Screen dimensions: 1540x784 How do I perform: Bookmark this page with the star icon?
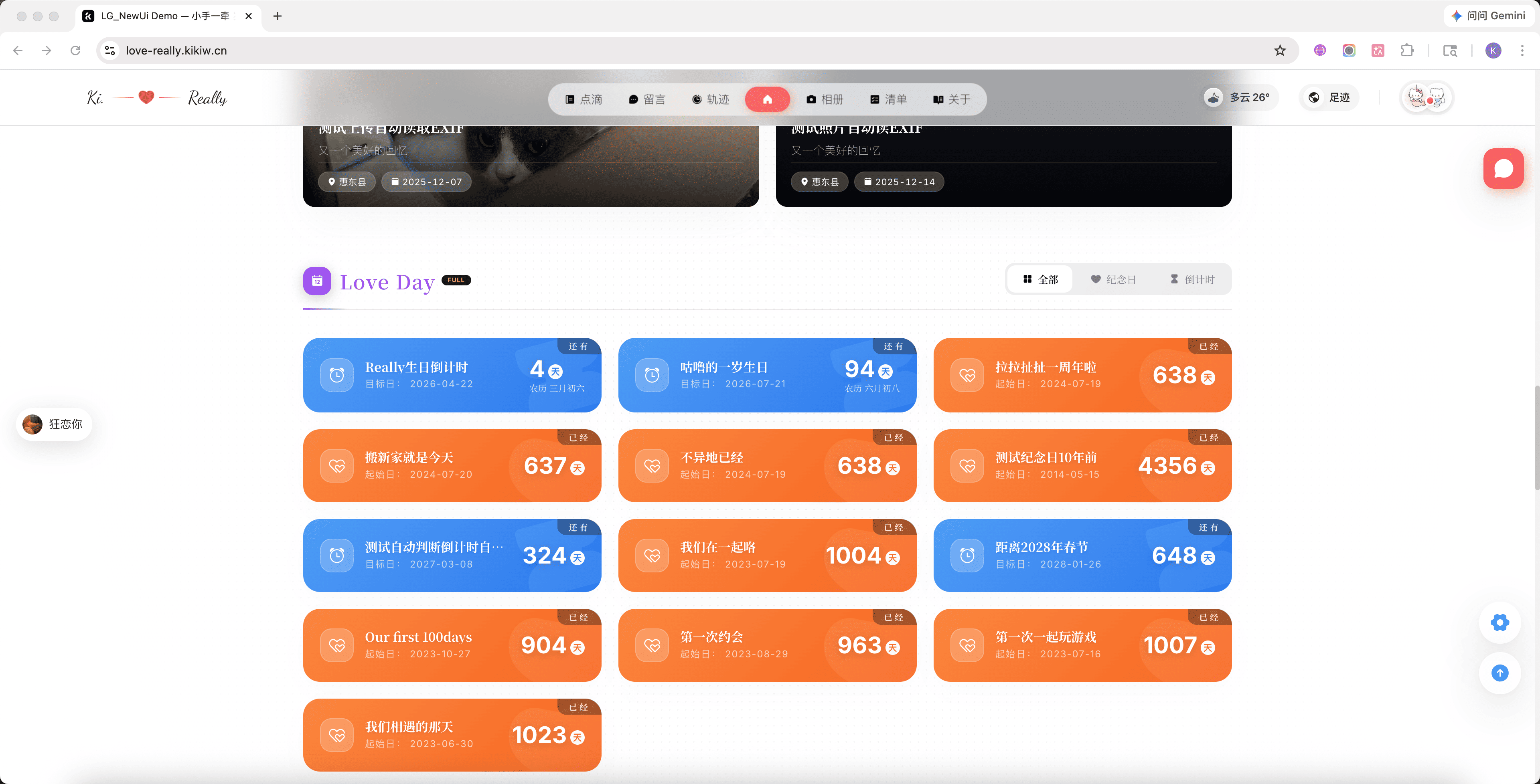pos(1279,51)
